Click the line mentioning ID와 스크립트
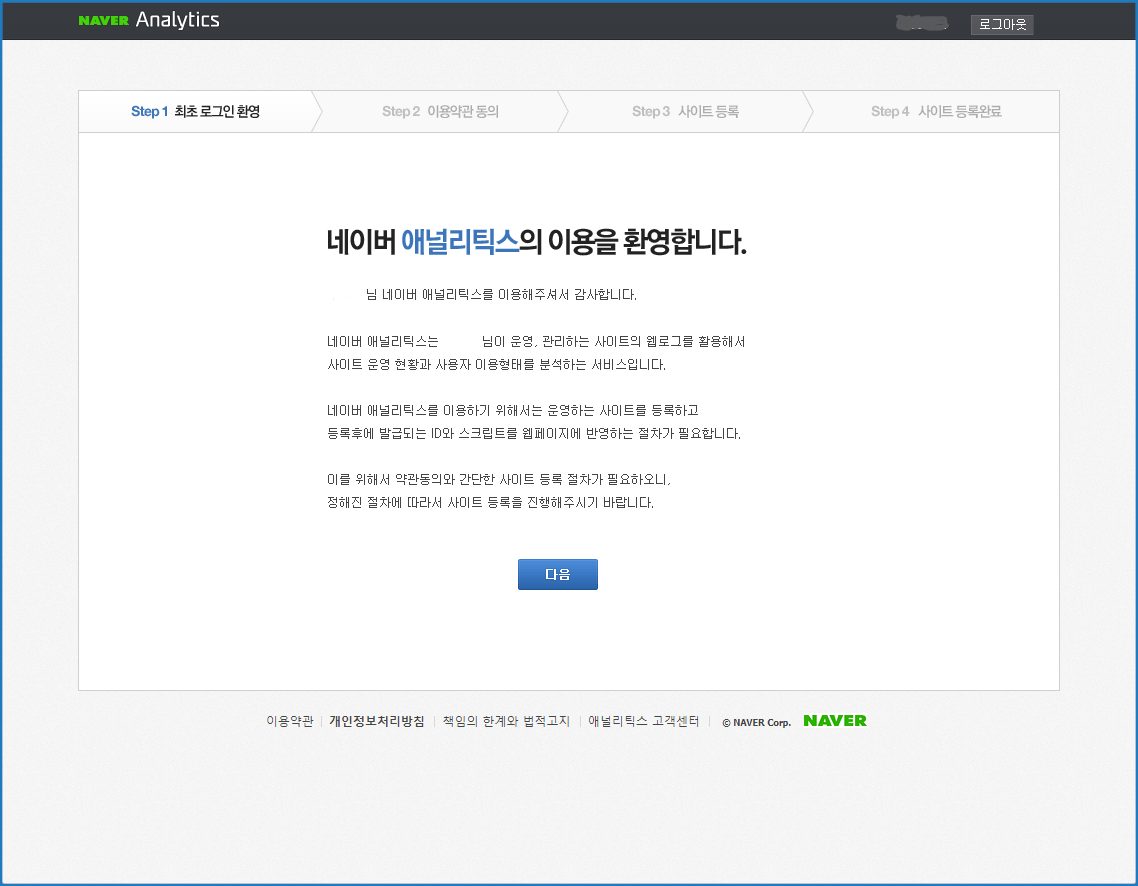The height and width of the screenshot is (886, 1138). [533, 434]
